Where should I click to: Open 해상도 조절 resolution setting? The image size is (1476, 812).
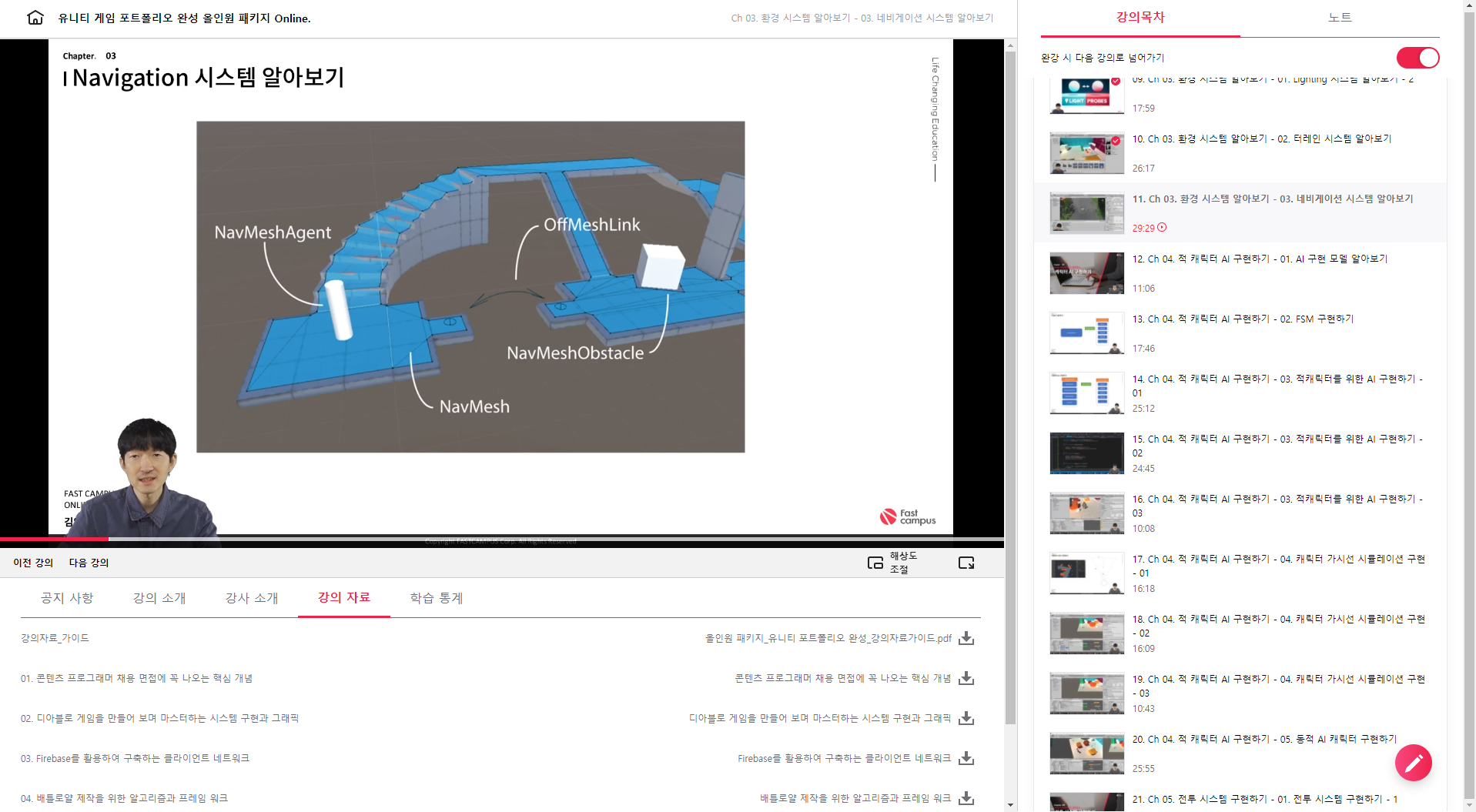pos(904,563)
